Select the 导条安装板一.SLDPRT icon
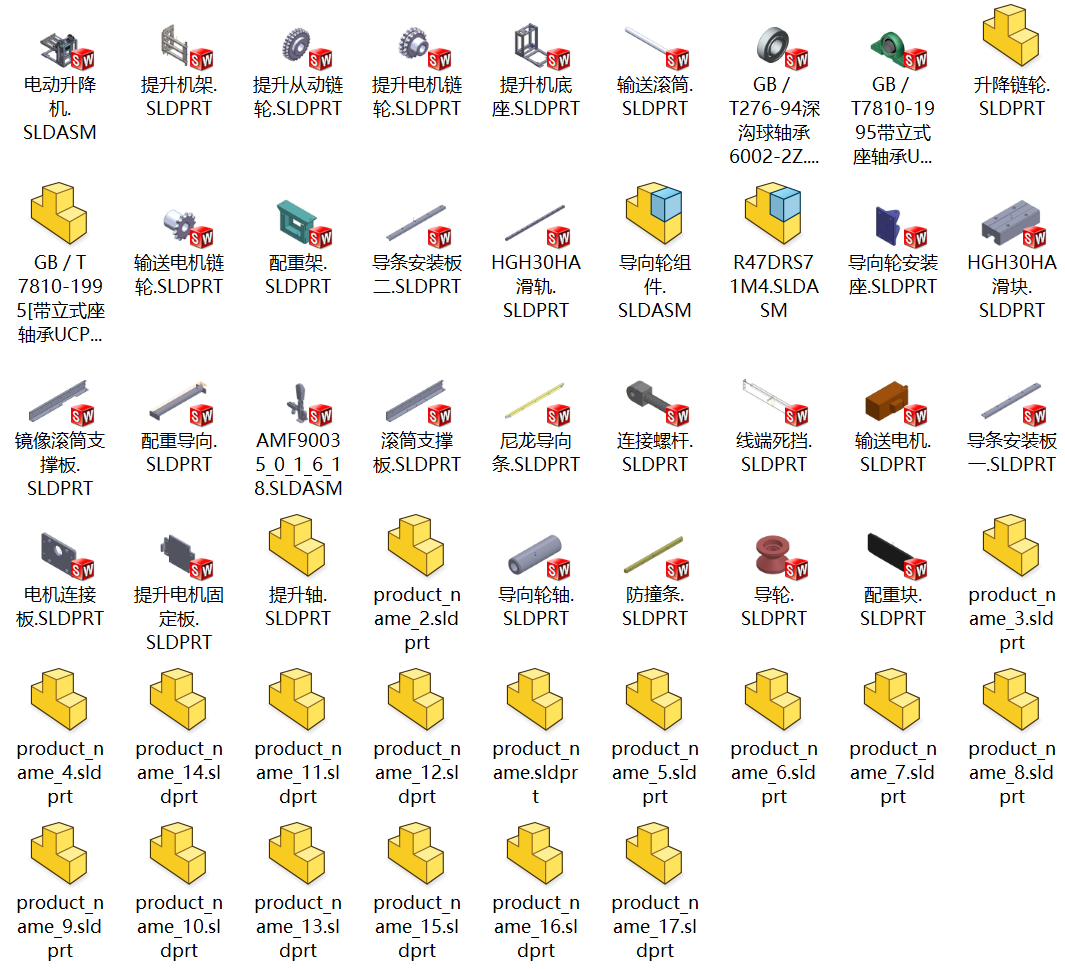Image resolution: width=1065 pixels, height=969 pixels. coord(1013,404)
